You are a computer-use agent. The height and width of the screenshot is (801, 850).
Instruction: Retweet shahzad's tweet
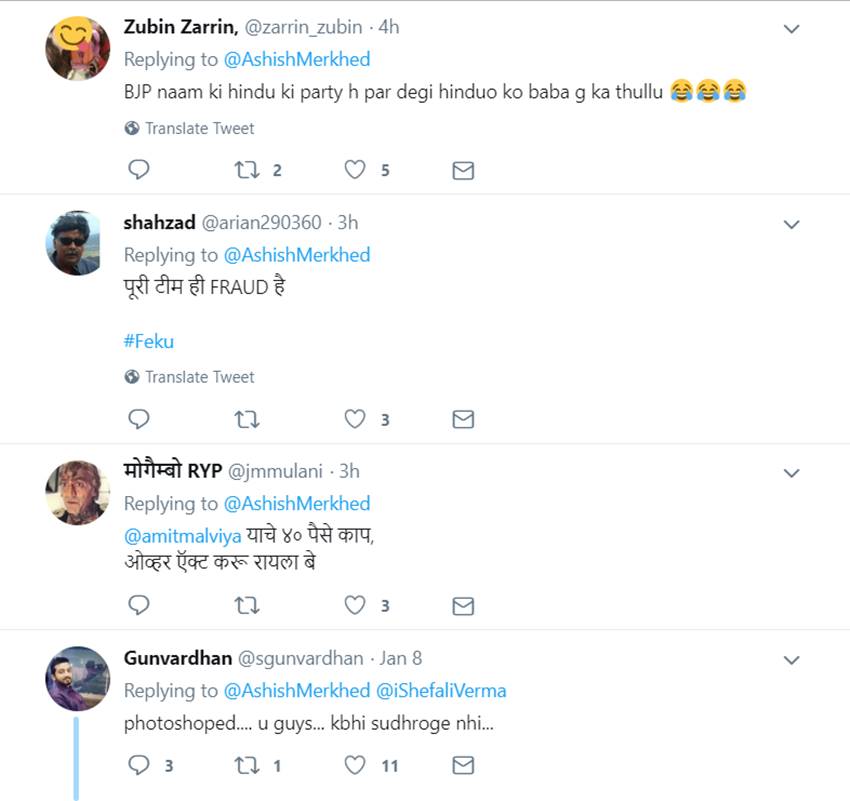click(246, 419)
